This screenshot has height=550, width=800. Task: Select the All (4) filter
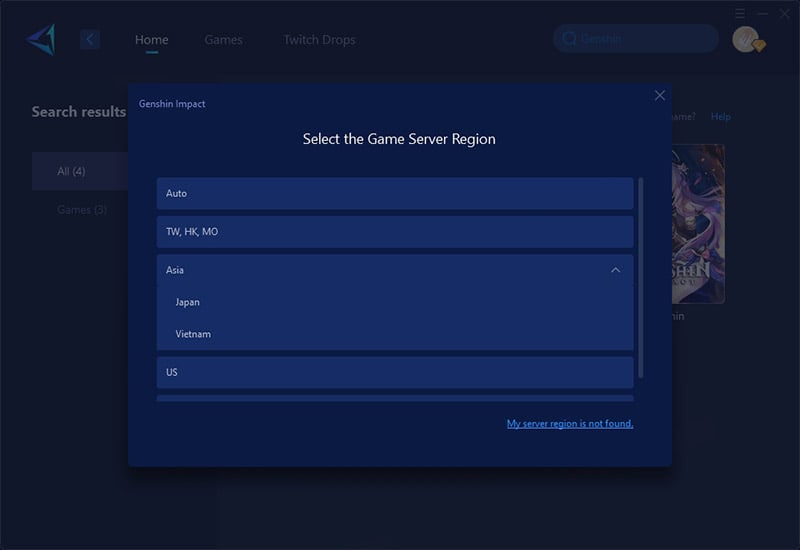click(x=80, y=171)
